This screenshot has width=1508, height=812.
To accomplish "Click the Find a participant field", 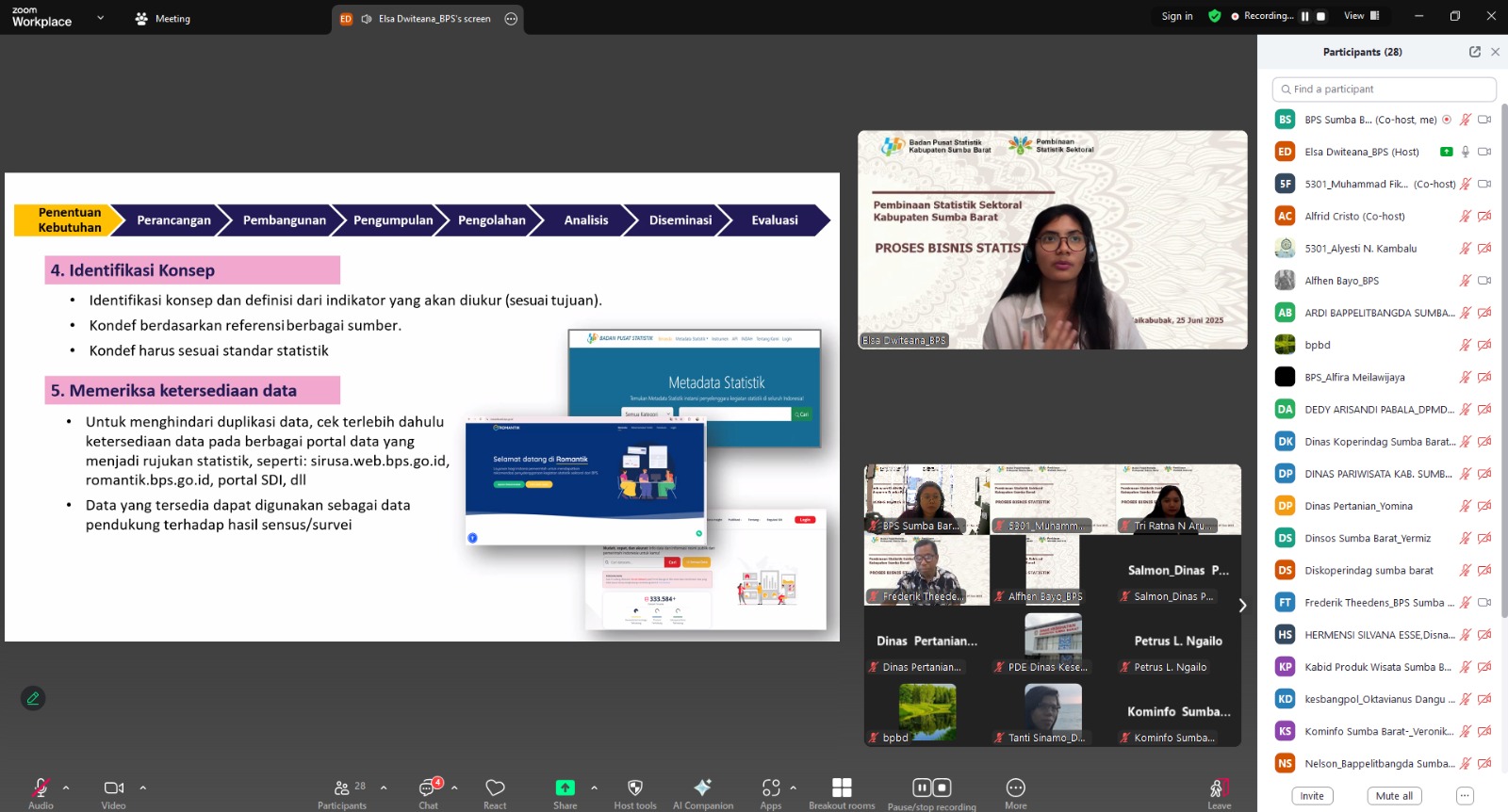I will click(1384, 89).
